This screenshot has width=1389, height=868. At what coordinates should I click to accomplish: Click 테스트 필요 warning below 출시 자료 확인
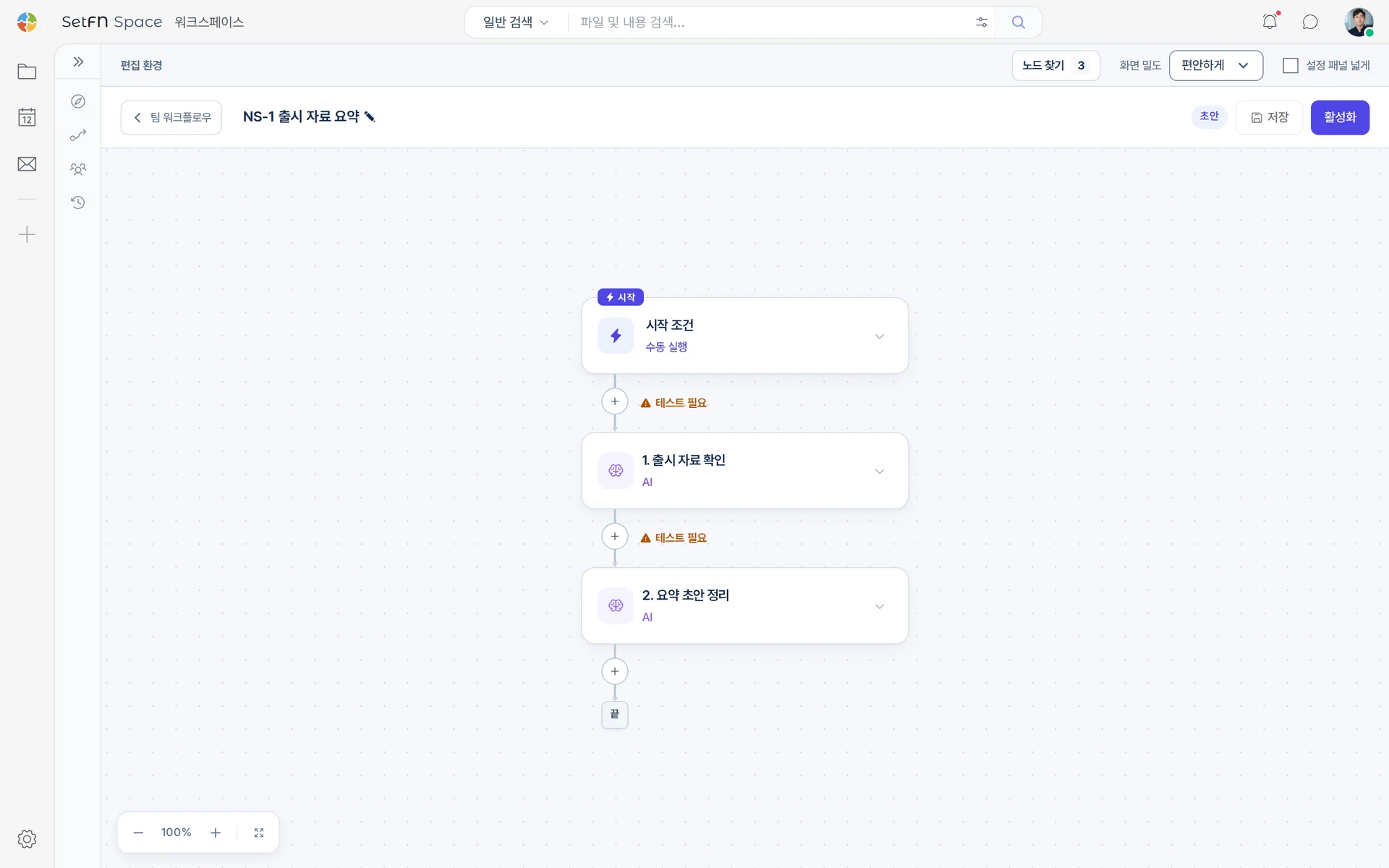pos(674,538)
